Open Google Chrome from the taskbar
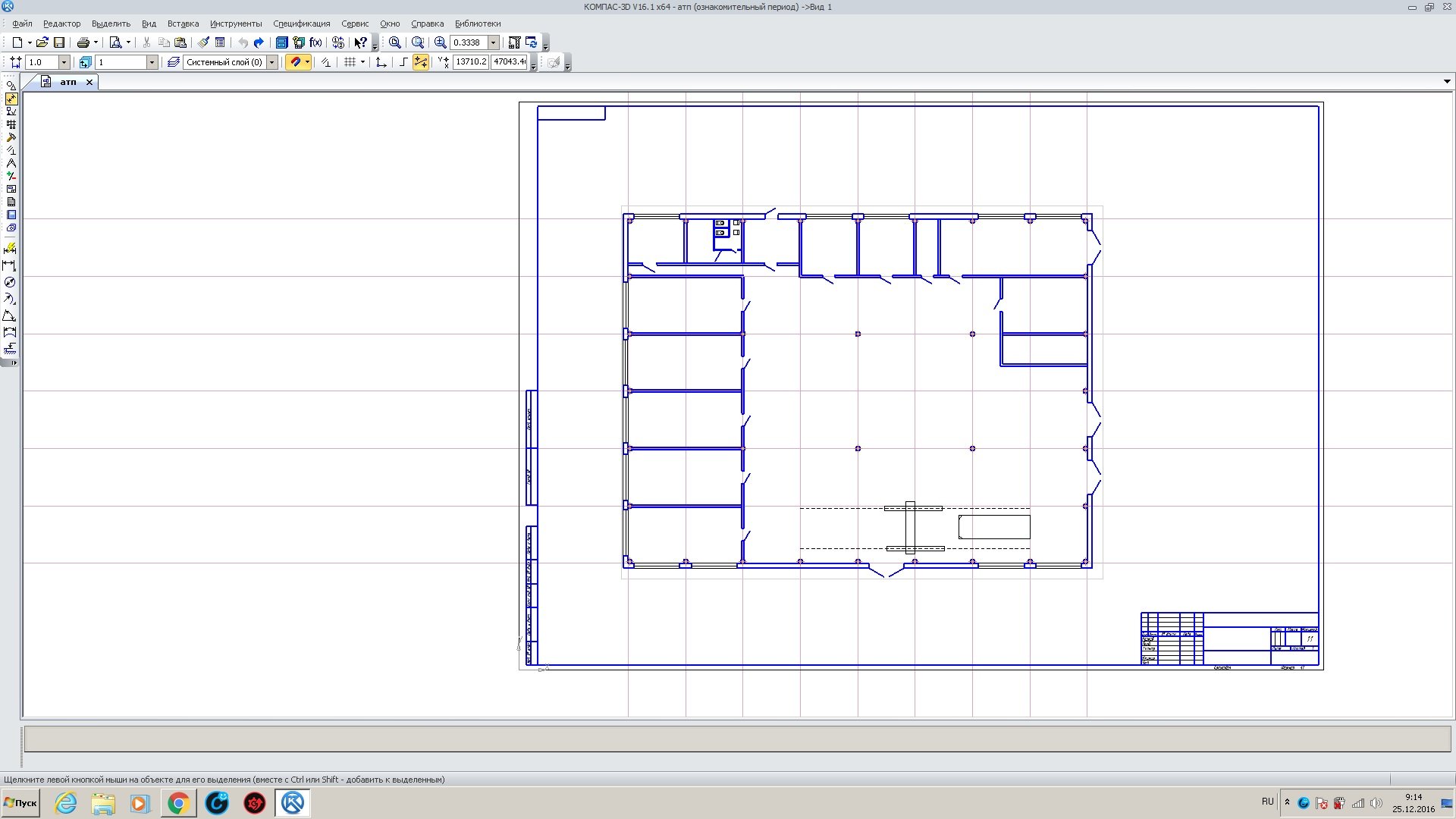This screenshot has height=819, width=1456. 178,802
